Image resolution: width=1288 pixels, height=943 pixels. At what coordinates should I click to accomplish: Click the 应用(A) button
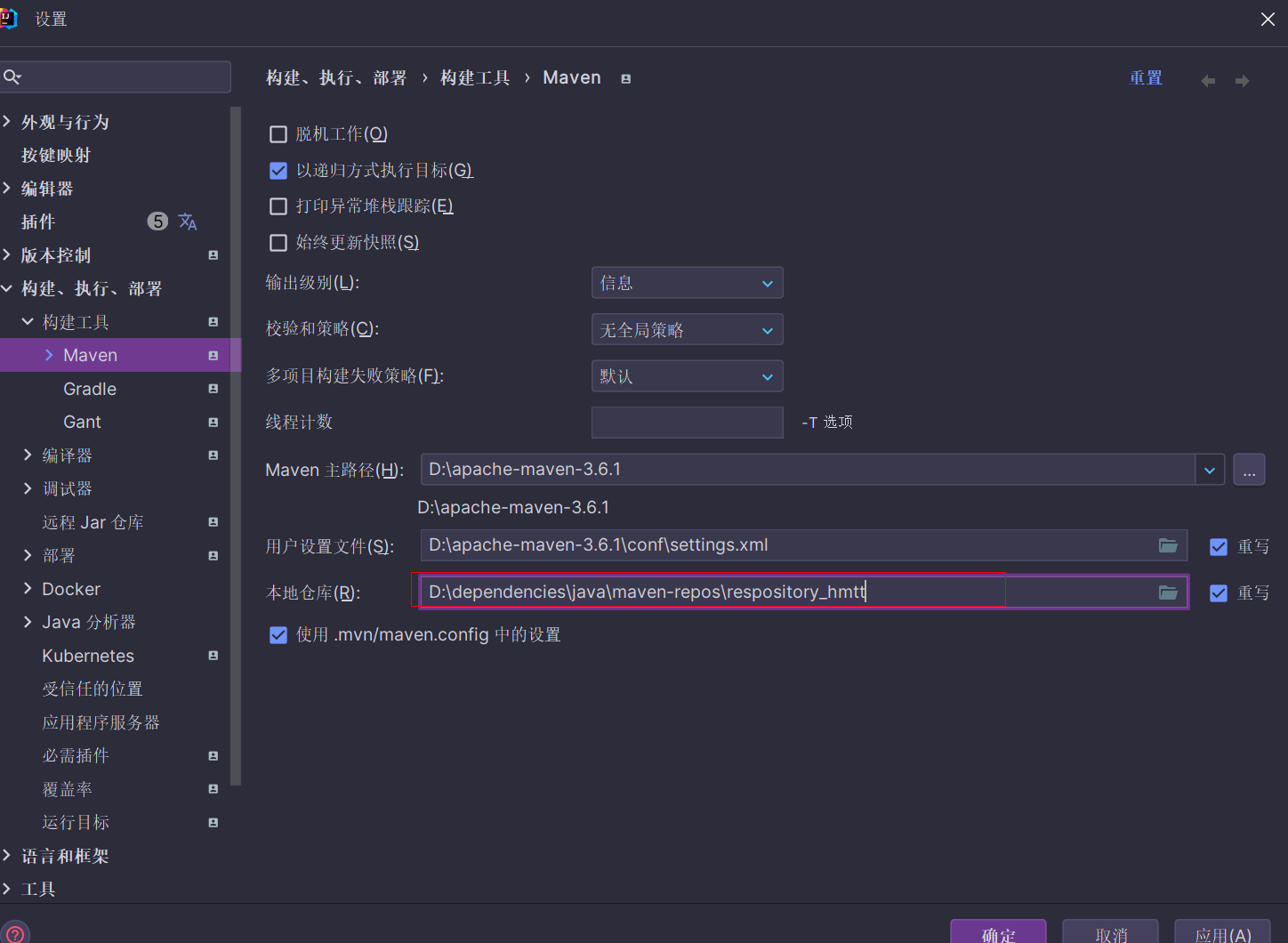click(x=1223, y=932)
